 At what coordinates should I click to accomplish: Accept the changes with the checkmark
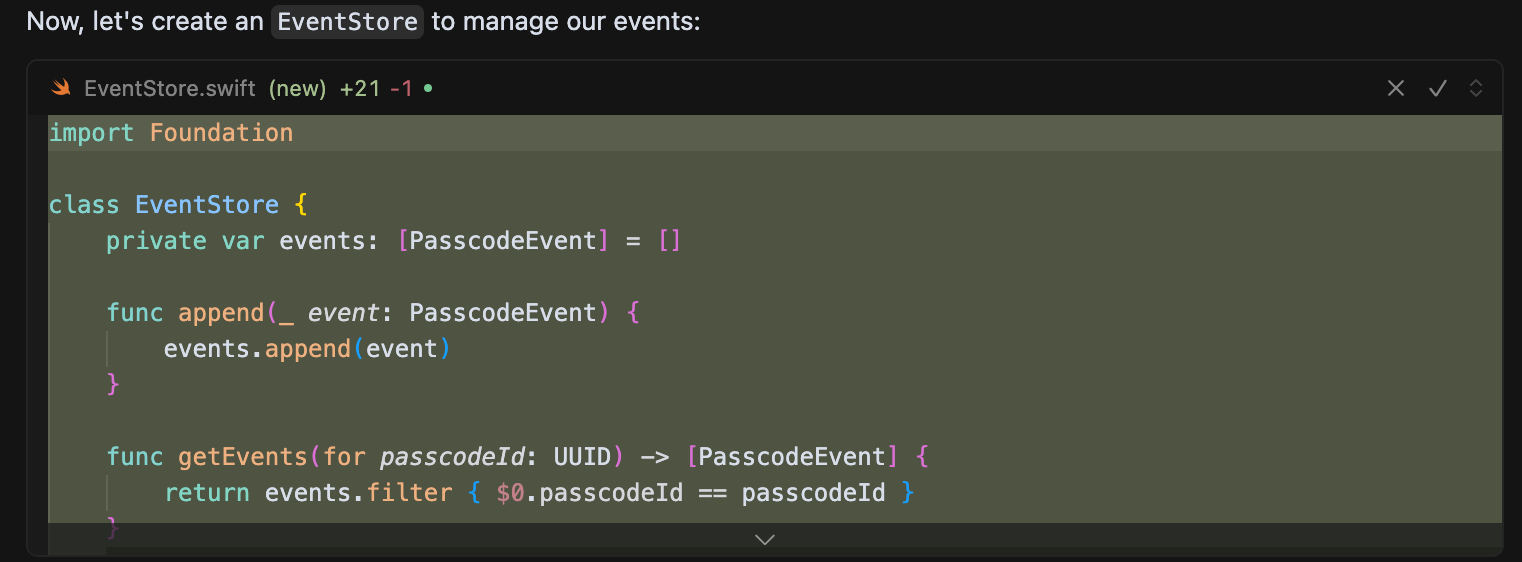point(1438,88)
